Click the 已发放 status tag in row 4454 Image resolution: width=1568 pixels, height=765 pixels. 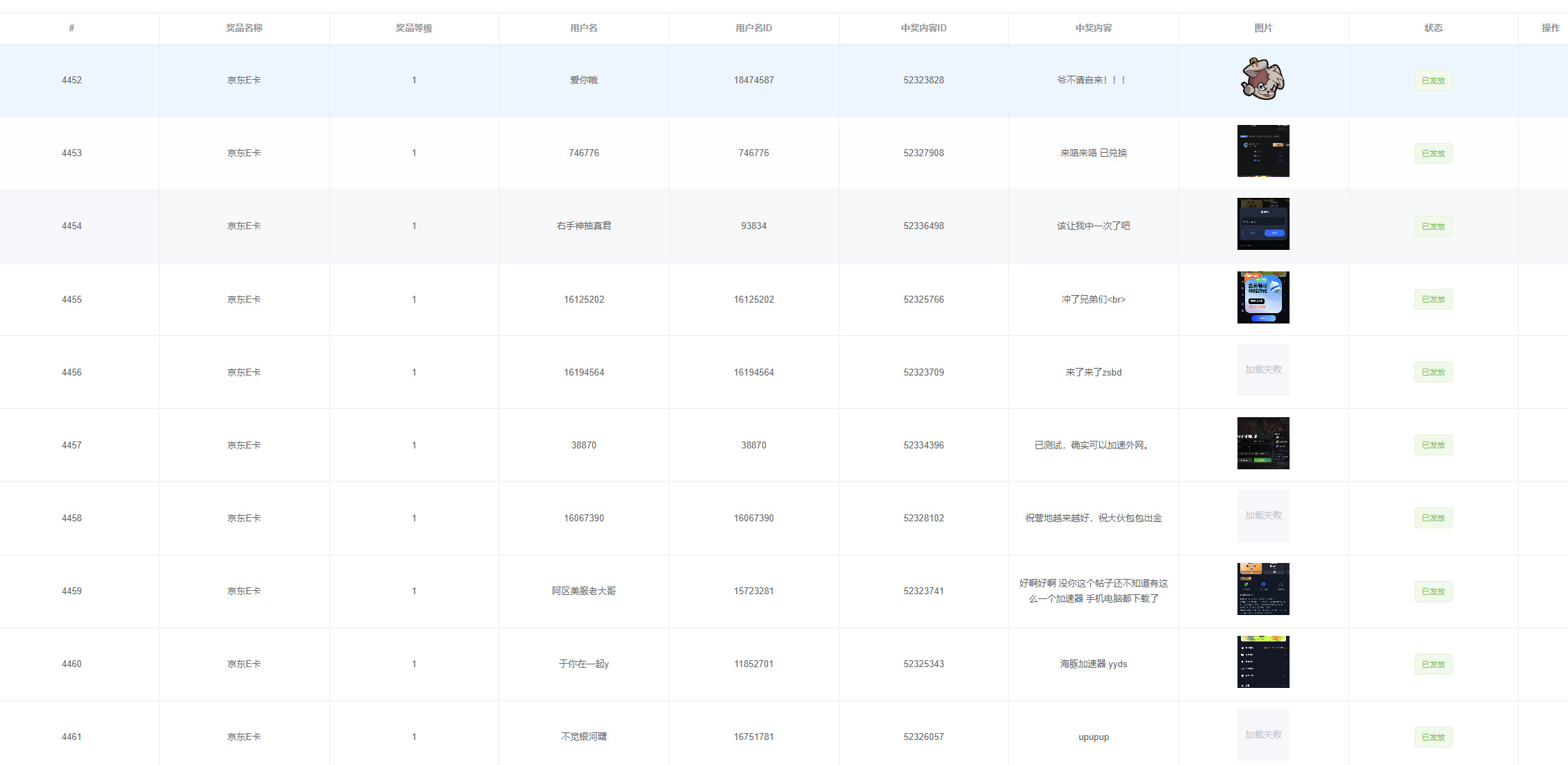tap(1433, 226)
